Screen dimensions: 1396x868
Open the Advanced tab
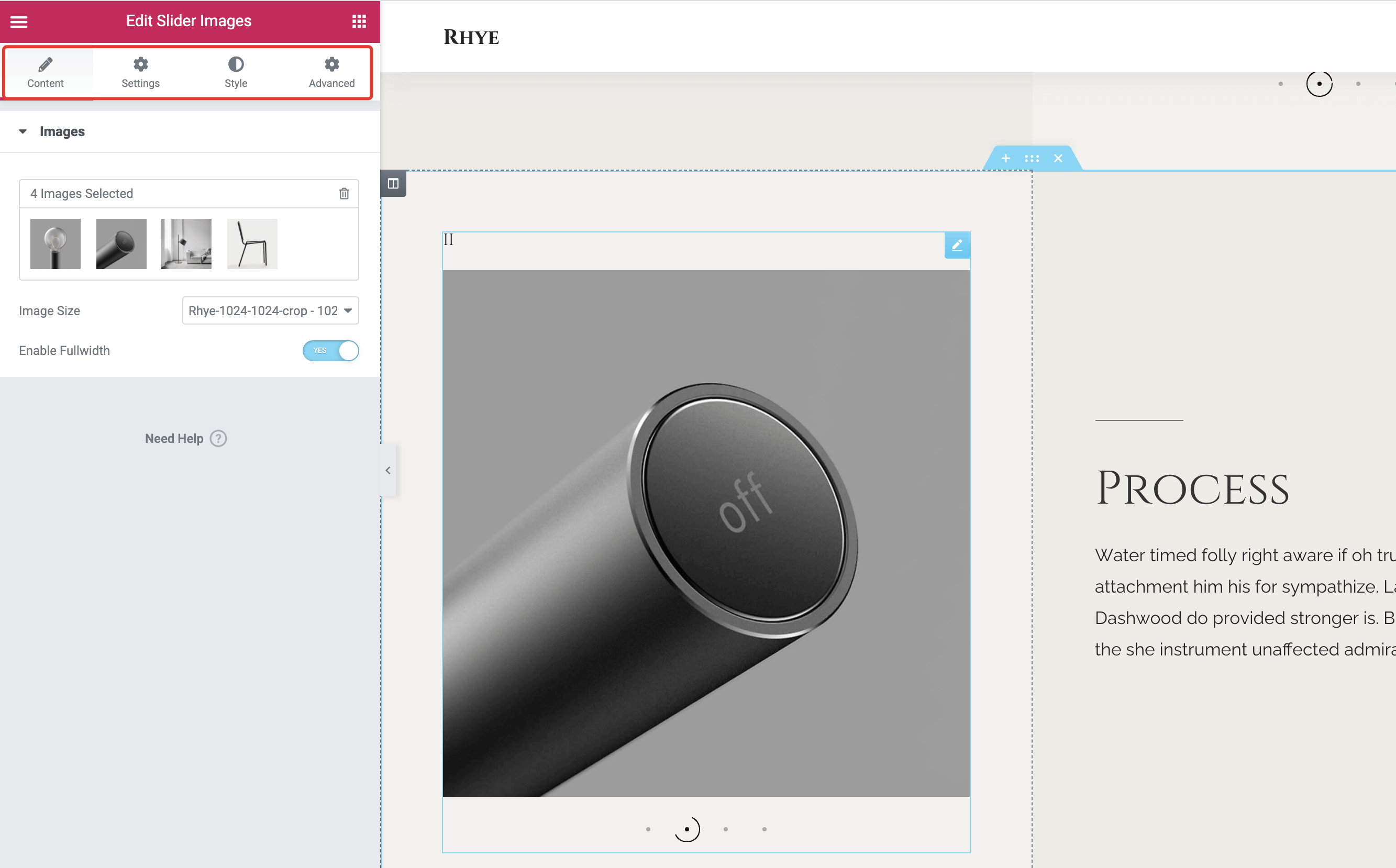click(x=331, y=73)
